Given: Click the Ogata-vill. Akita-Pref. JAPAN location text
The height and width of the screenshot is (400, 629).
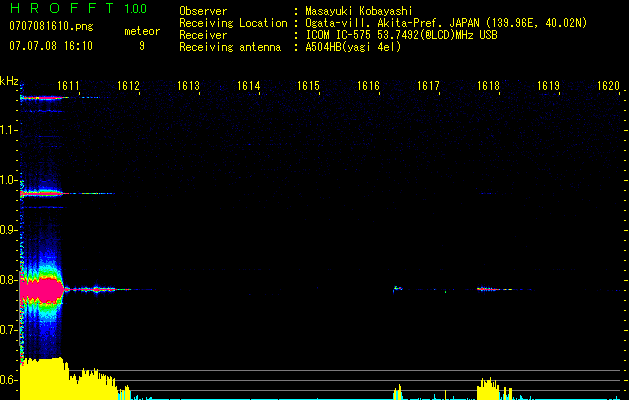Looking at the screenshot, I should coord(446,23).
